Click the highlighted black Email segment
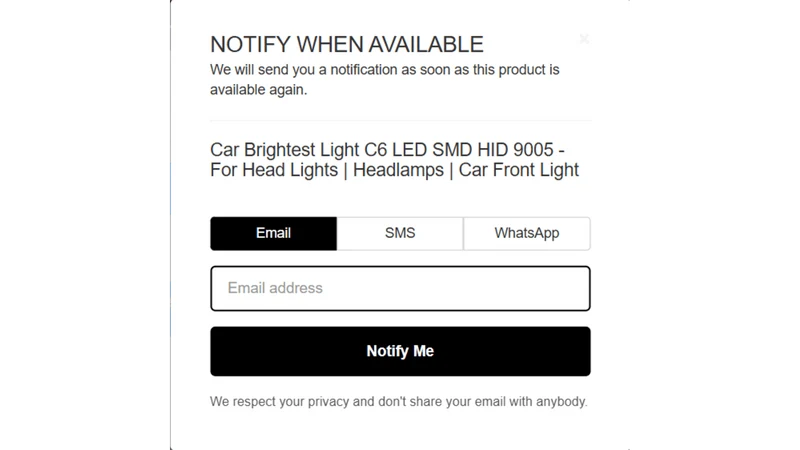Image resolution: width=800 pixels, height=450 pixels. click(x=273, y=233)
